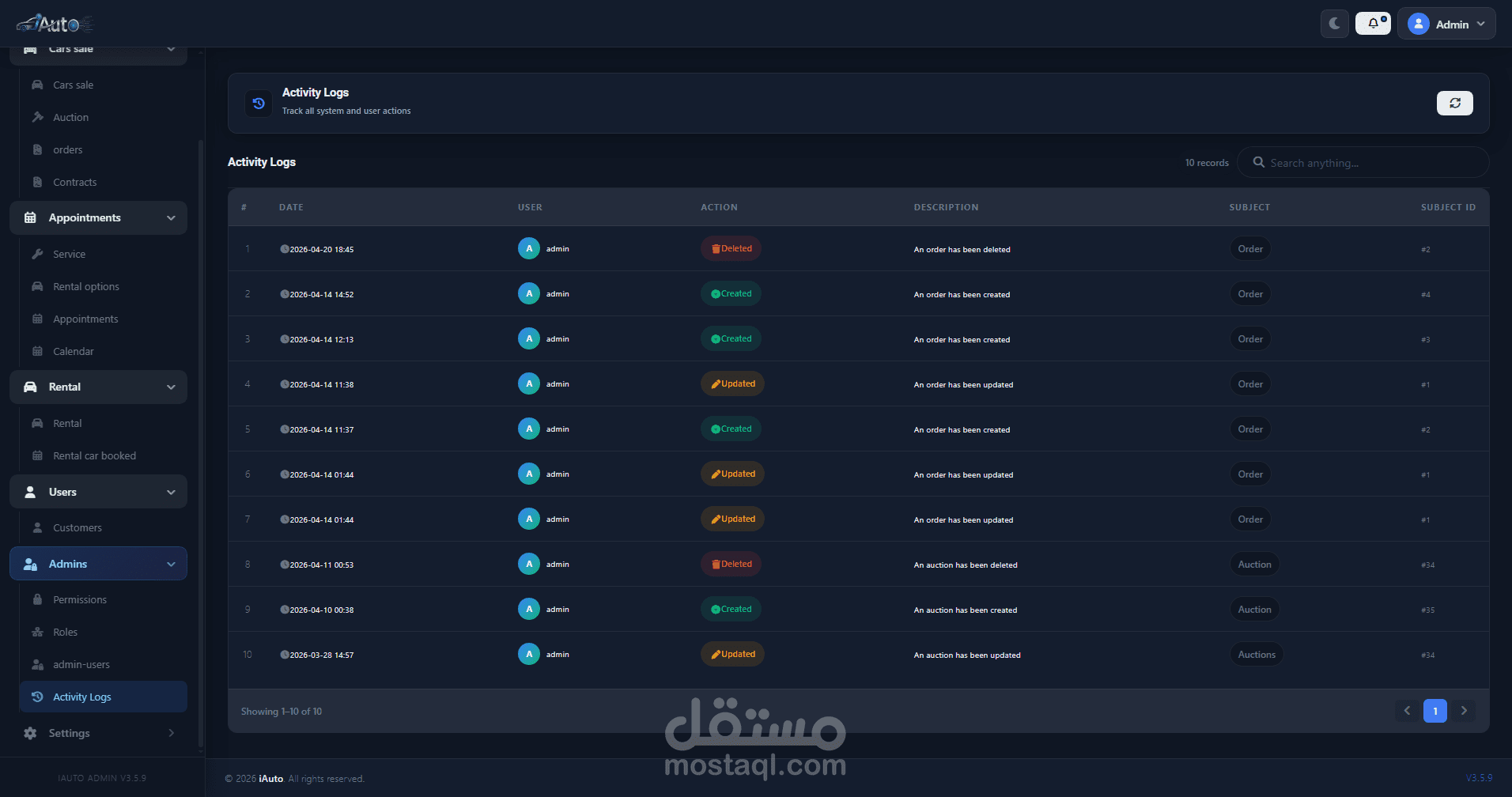Image resolution: width=1512 pixels, height=797 pixels.
Task: Click admin avatar in row 10
Action: pos(529,654)
